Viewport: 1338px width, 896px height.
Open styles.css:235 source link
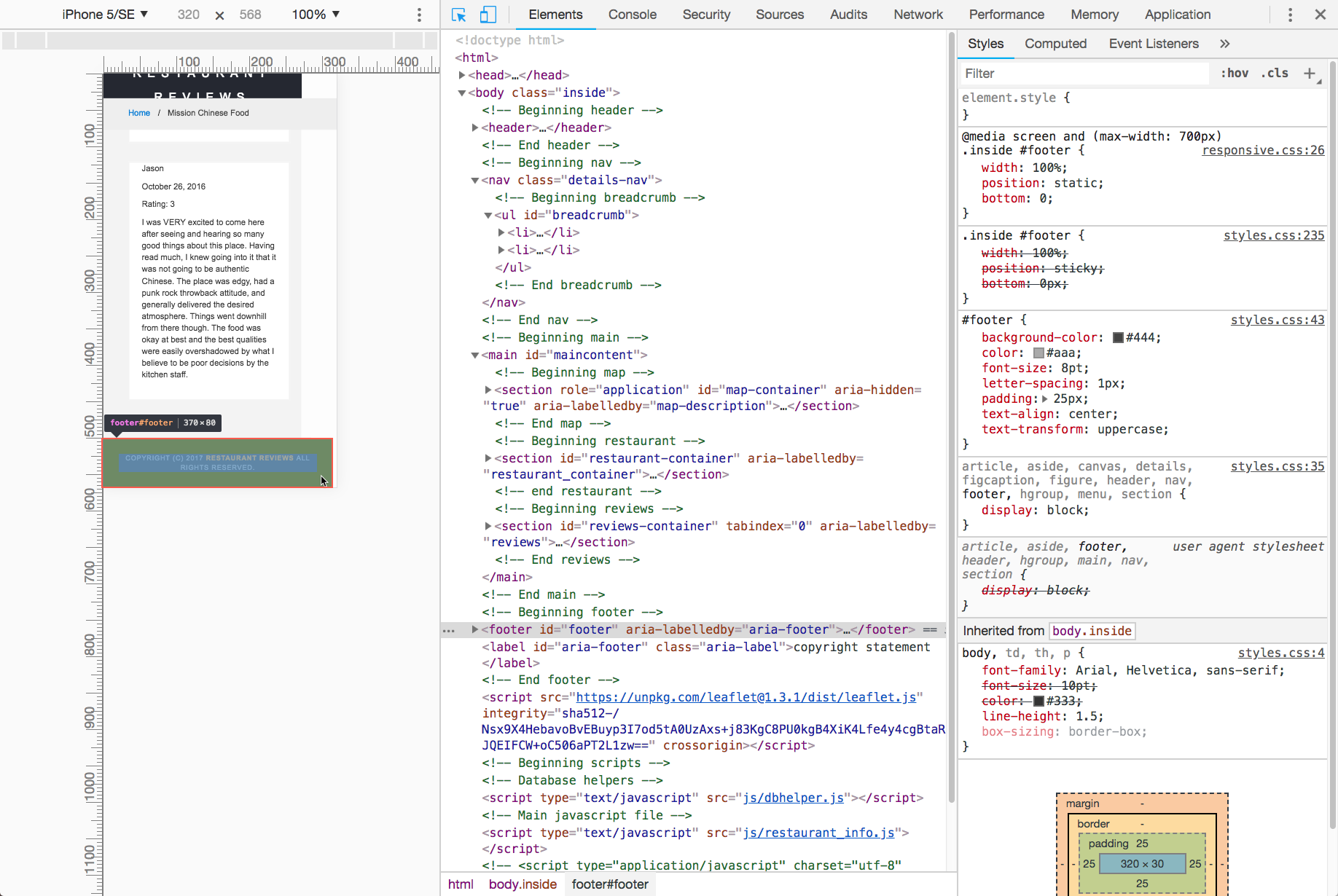[1274, 235]
